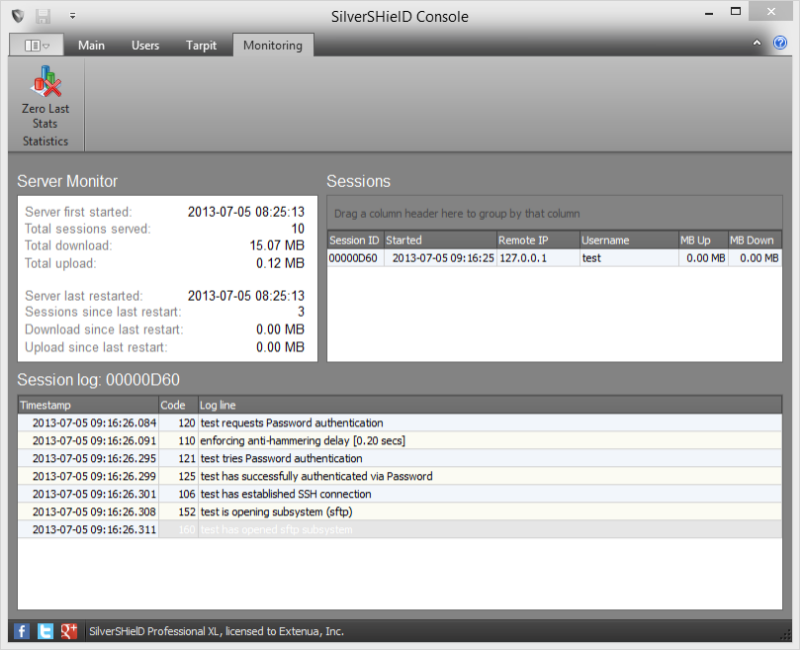Select the Monitoring tab
Image resolution: width=800 pixels, height=650 pixels.
273,45
